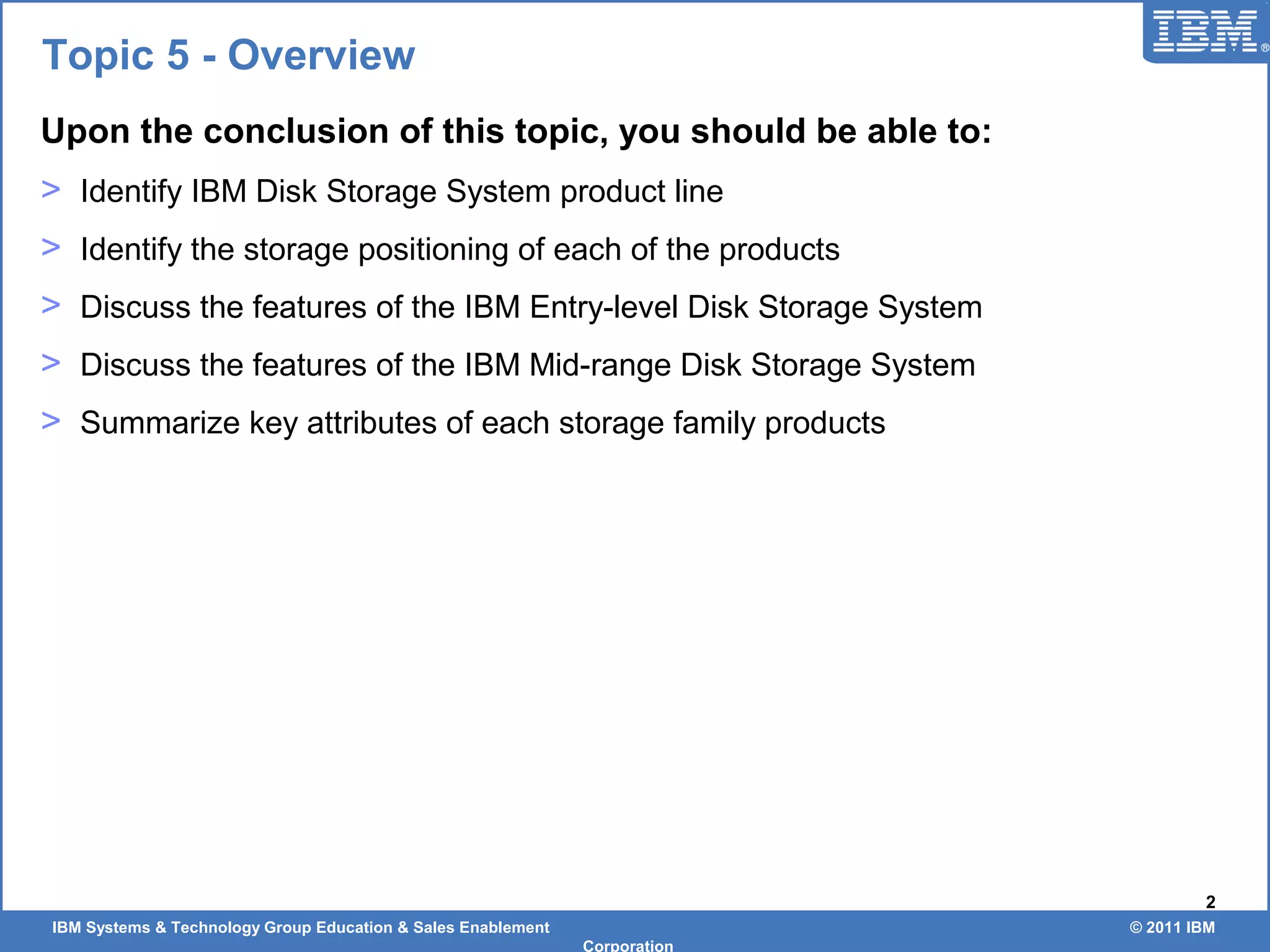The image size is (1270, 952).
Task: Click the IBM logo in the corner
Action: tap(1204, 31)
